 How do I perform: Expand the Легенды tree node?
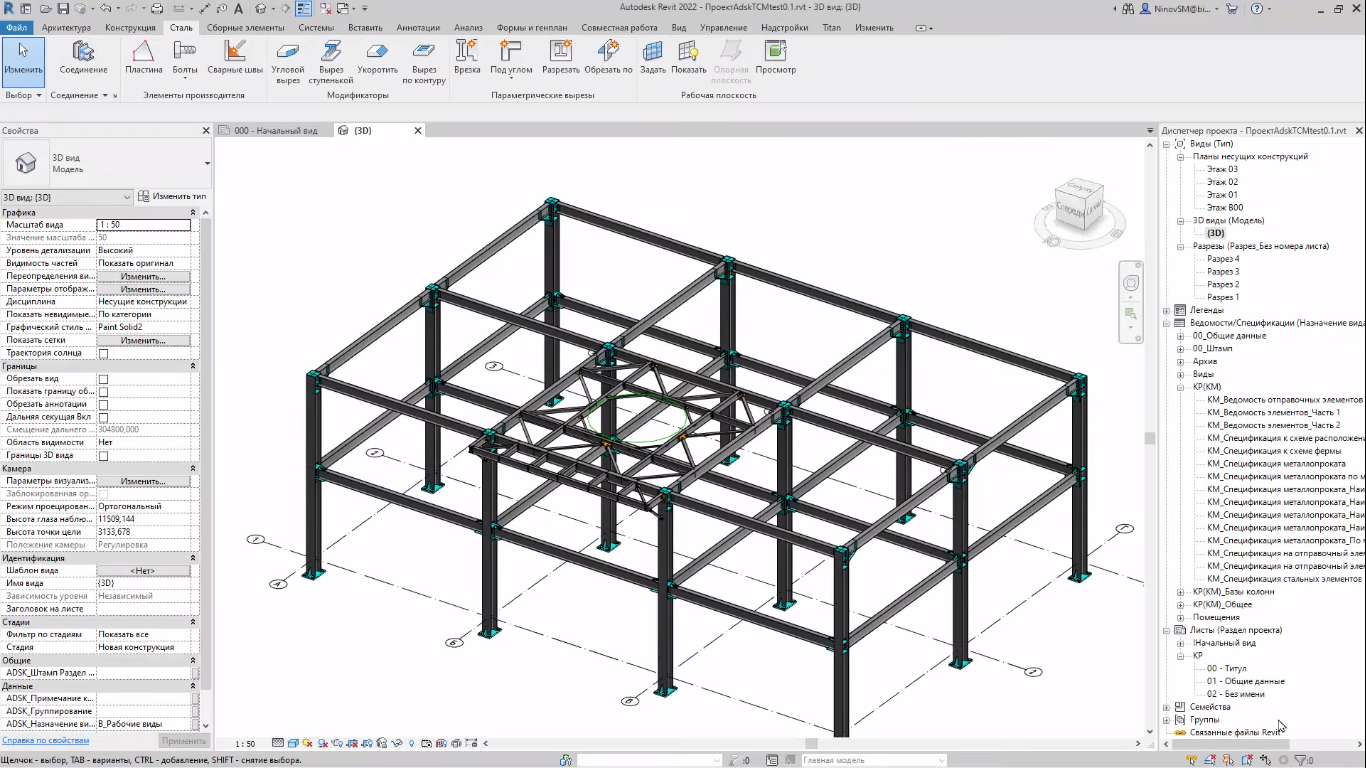pos(1166,310)
